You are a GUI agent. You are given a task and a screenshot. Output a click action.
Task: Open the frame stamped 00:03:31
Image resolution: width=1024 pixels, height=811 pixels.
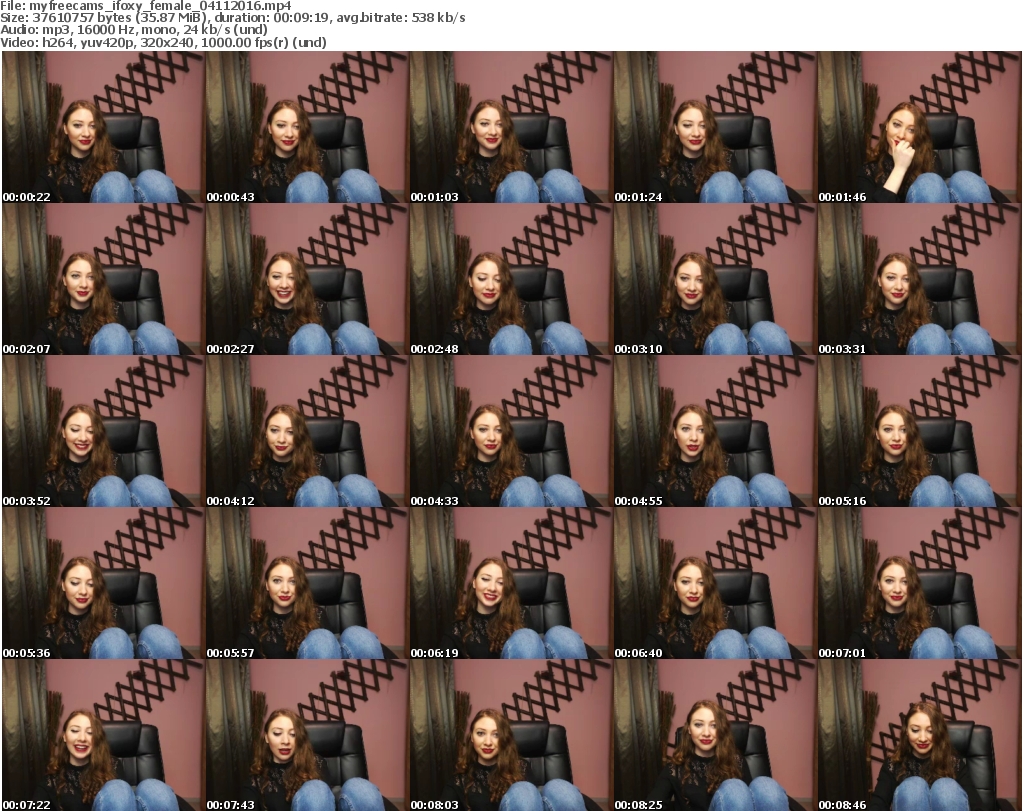[919, 279]
